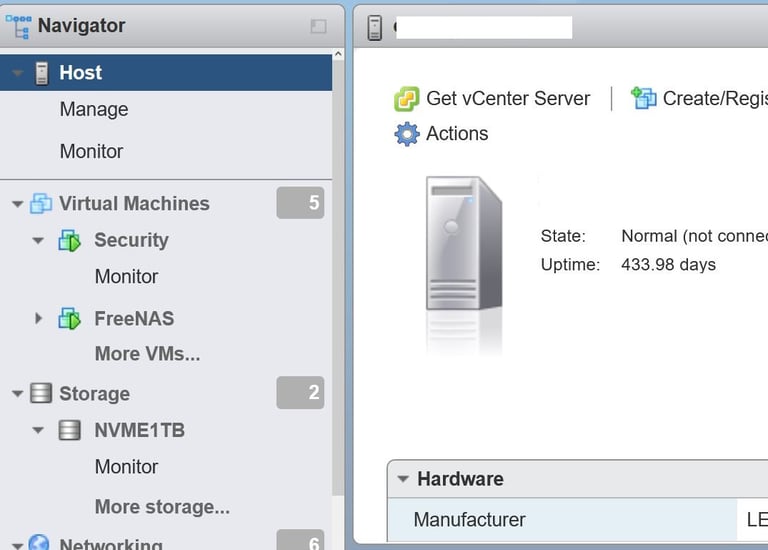Select the Host item

[166, 73]
